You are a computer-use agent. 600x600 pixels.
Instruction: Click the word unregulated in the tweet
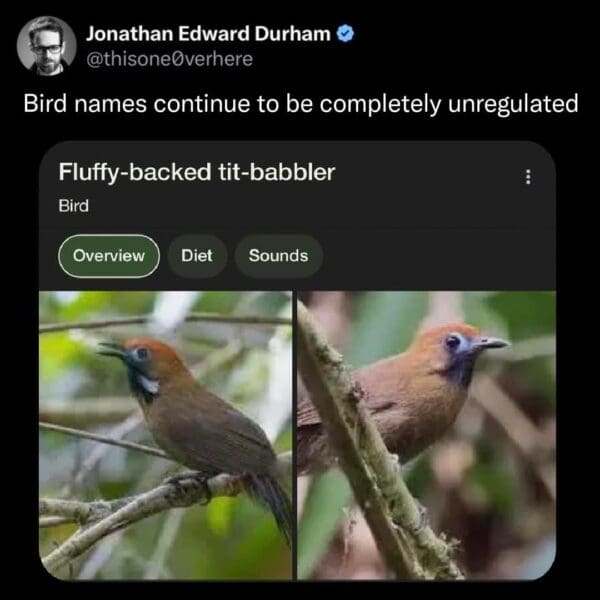coord(513,103)
